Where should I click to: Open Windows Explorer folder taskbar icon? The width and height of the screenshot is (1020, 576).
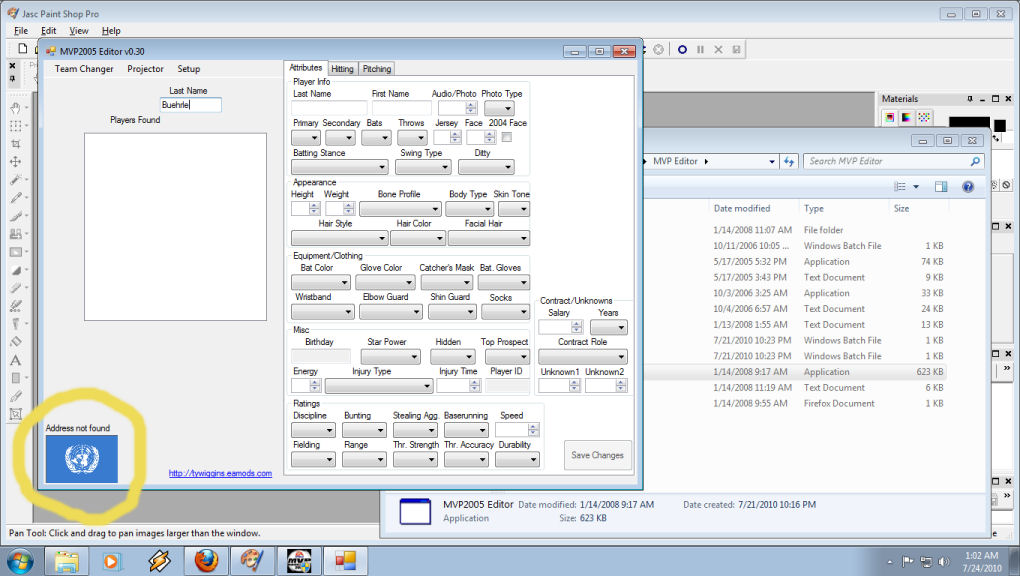click(66, 560)
